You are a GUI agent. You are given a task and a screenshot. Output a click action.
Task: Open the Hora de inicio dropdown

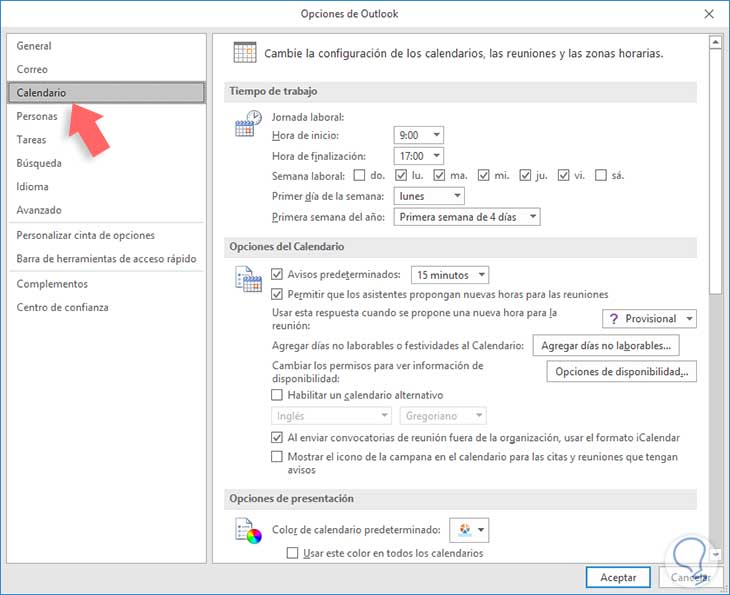click(419, 135)
